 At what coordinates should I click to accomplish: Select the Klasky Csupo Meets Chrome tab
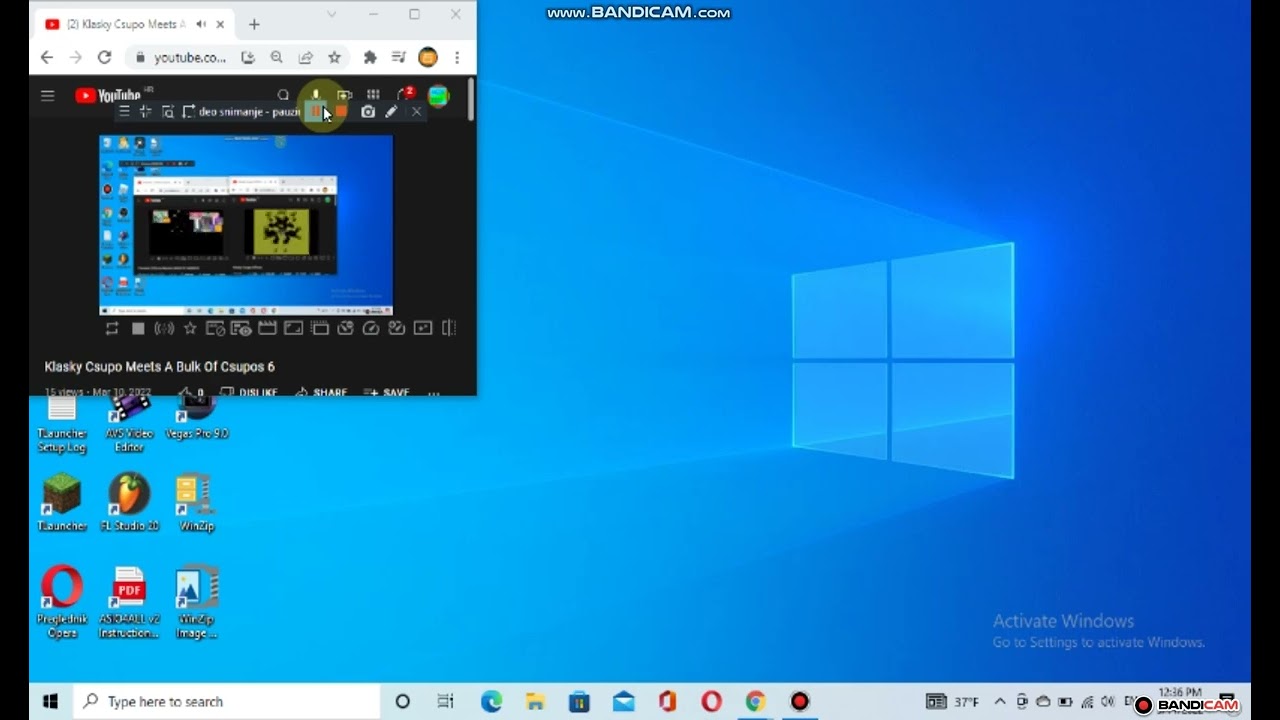[134, 24]
